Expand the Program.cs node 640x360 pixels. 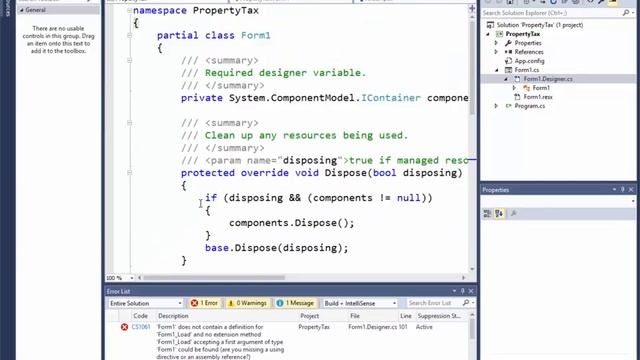(x=496, y=106)
